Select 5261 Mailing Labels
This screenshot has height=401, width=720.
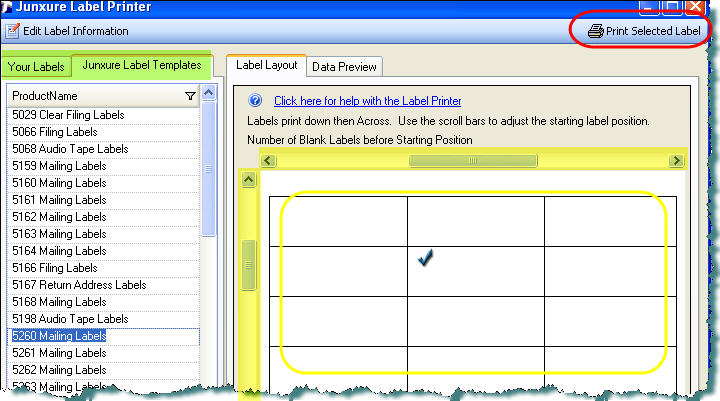pyautogui.click(x=103, y=353)
